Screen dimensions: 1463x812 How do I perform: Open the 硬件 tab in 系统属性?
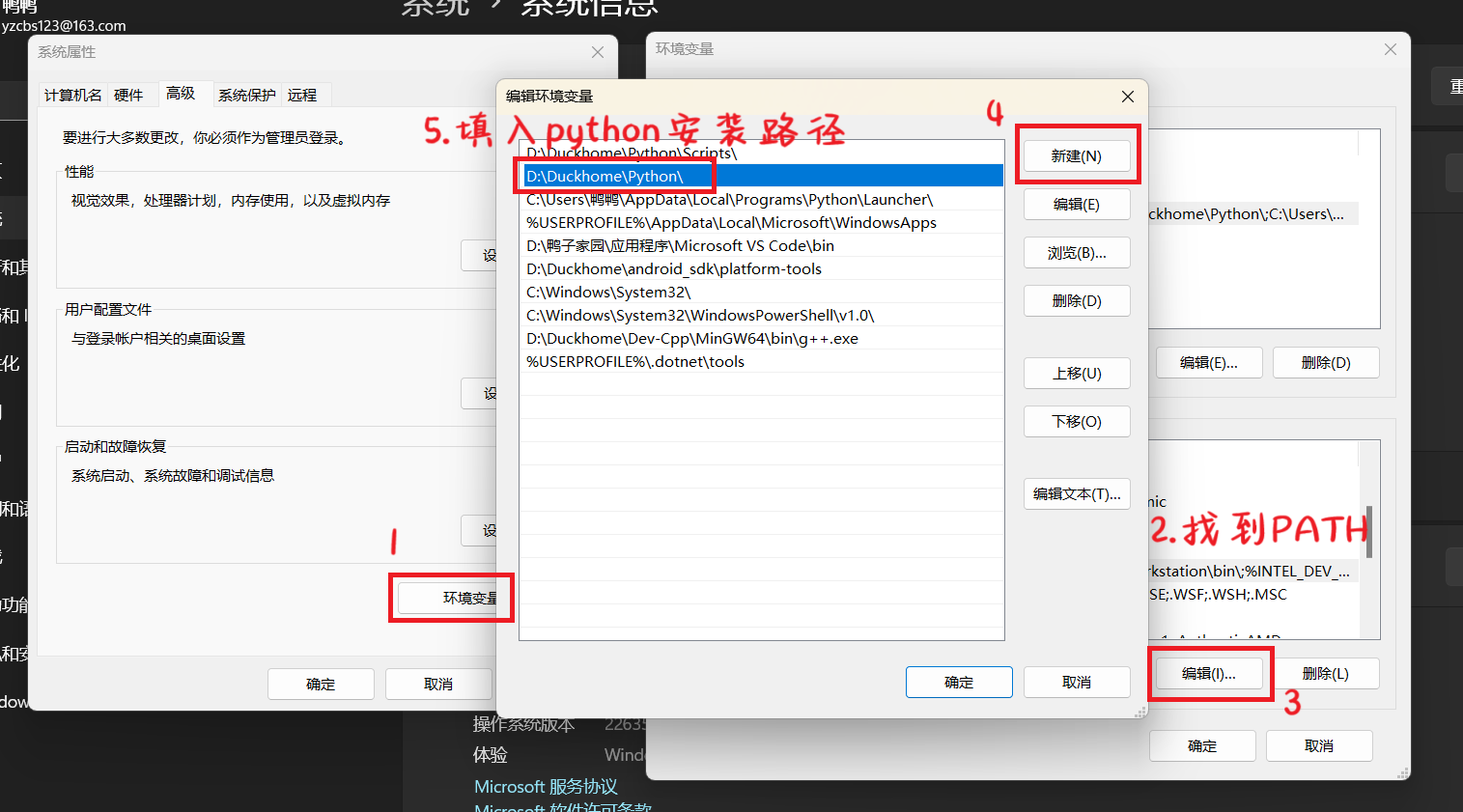[128, 95]
